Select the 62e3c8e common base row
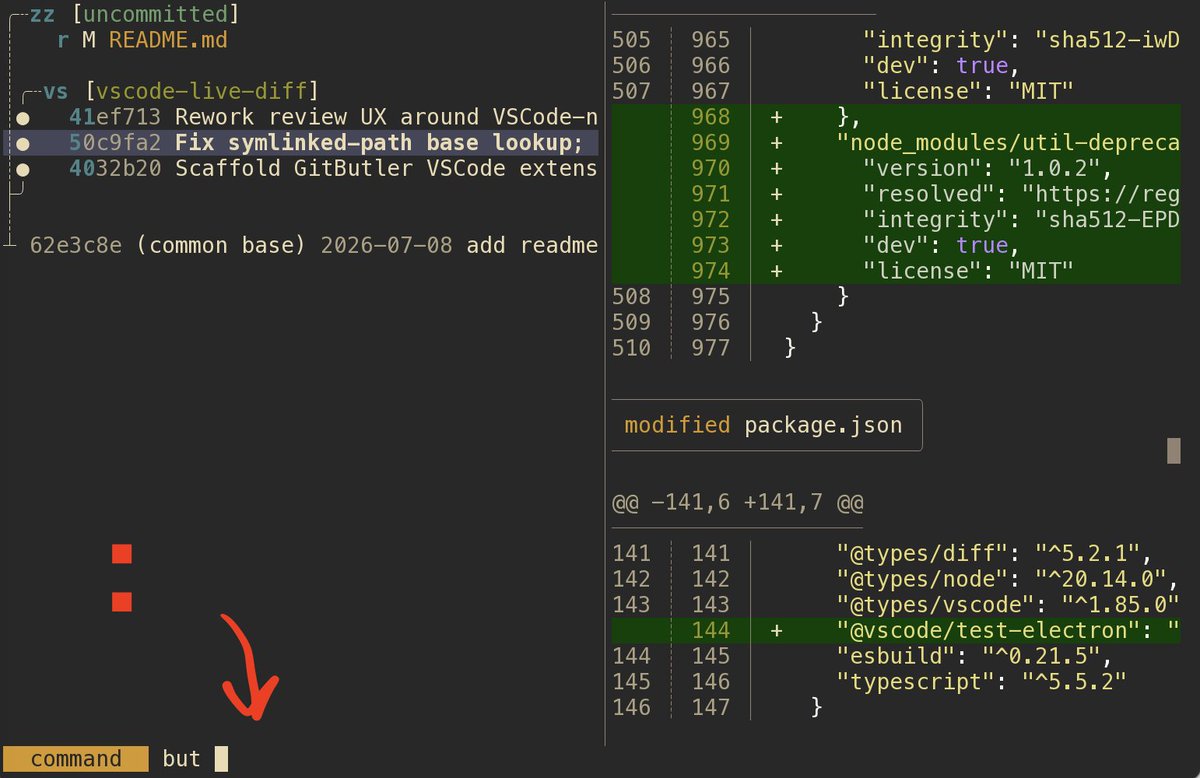 pyautogui.click(x=314, y=245)
